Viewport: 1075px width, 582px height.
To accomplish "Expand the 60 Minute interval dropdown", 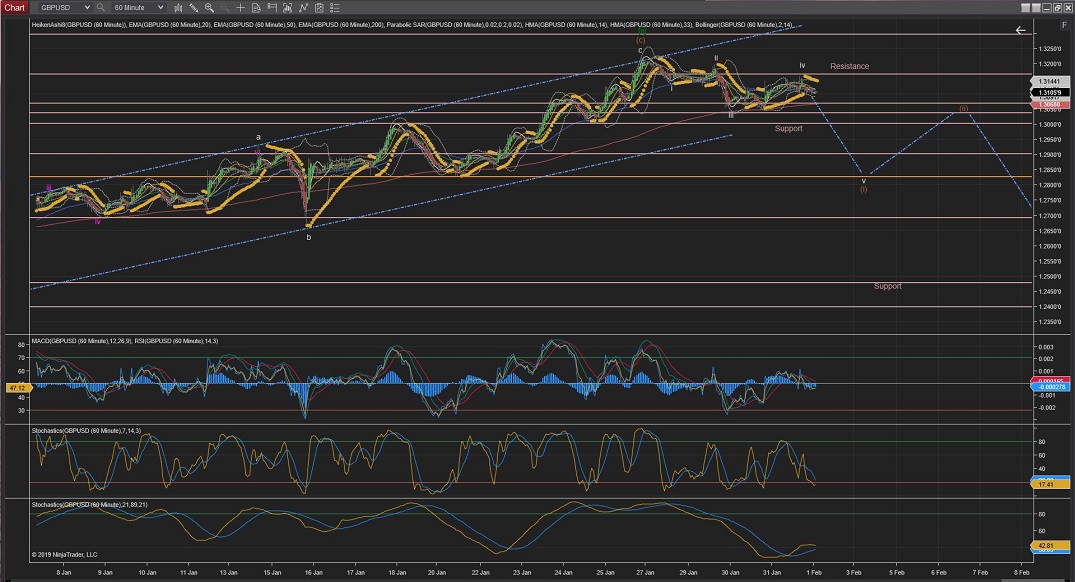I will [160, 7].
